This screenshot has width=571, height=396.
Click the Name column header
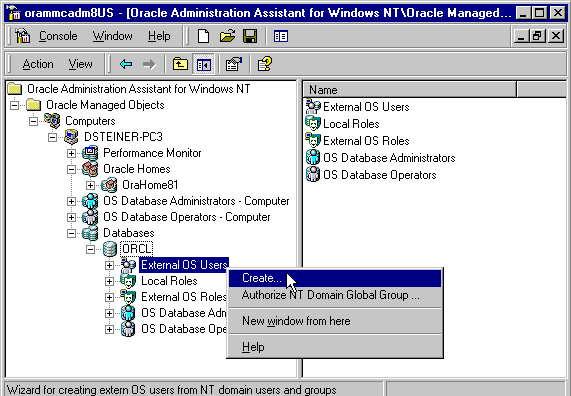click(x=409, y=90)
